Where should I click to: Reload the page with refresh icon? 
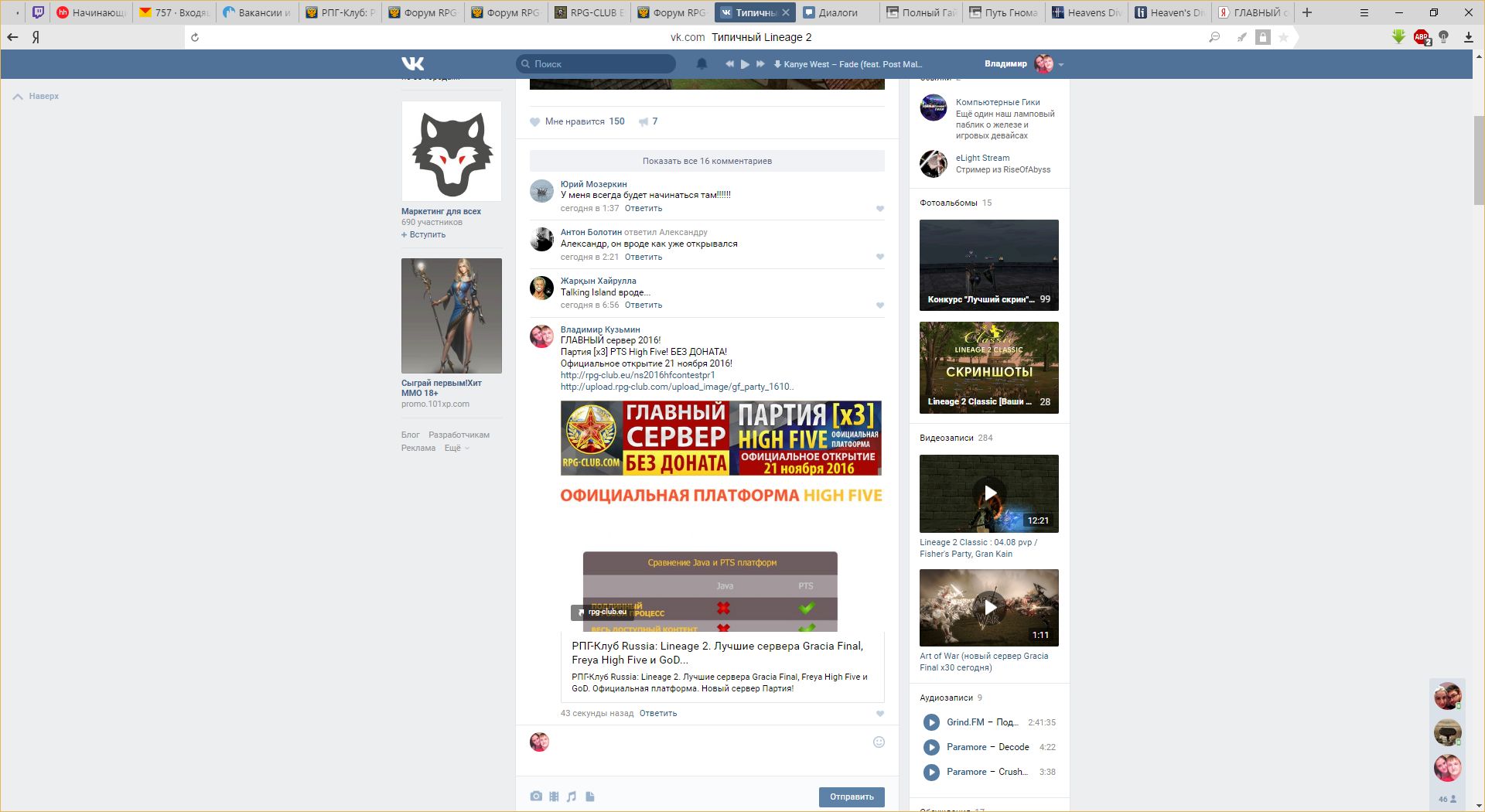click(195, 37)
